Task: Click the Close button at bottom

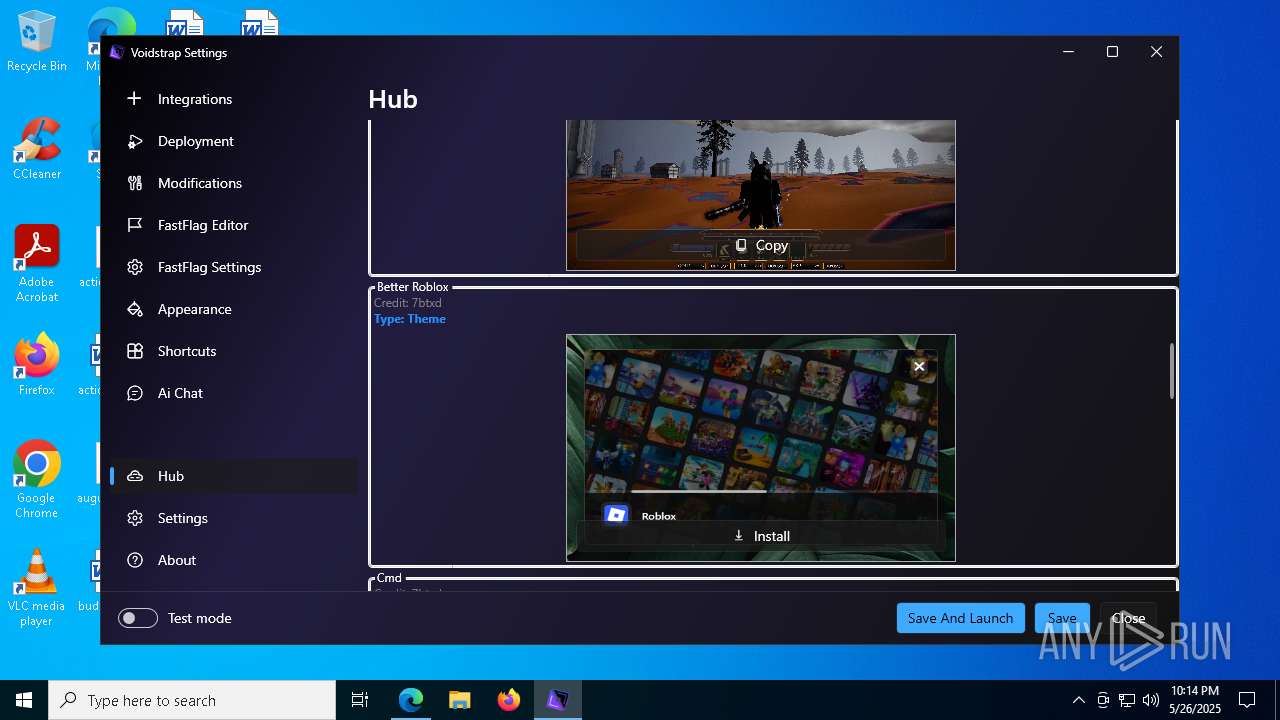Action: (1128, 618)
